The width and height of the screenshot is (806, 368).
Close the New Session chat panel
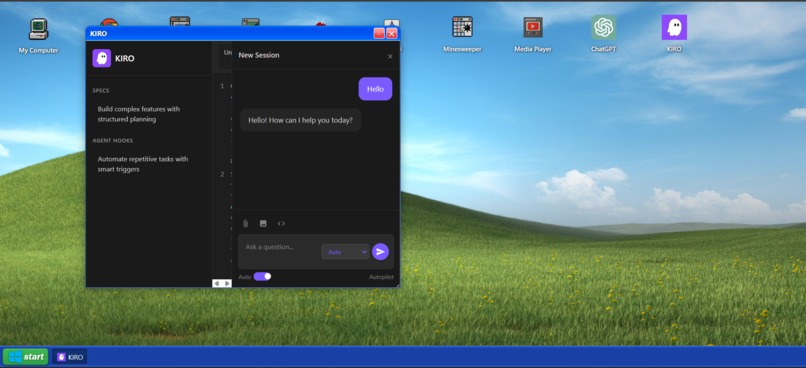[390, 57]
